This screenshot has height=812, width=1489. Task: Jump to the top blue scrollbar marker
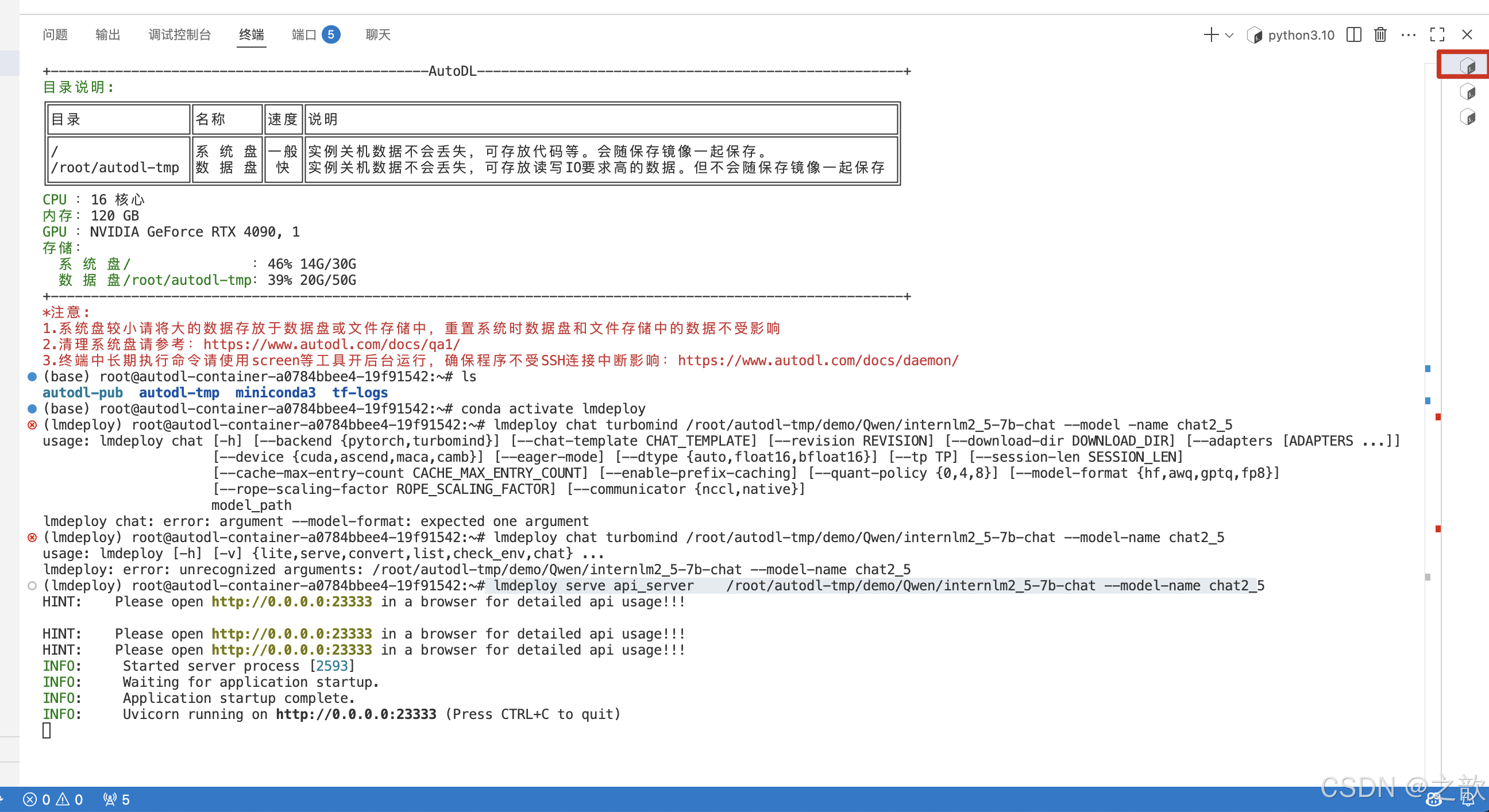pyautogui.click(x=1428, y=369)
